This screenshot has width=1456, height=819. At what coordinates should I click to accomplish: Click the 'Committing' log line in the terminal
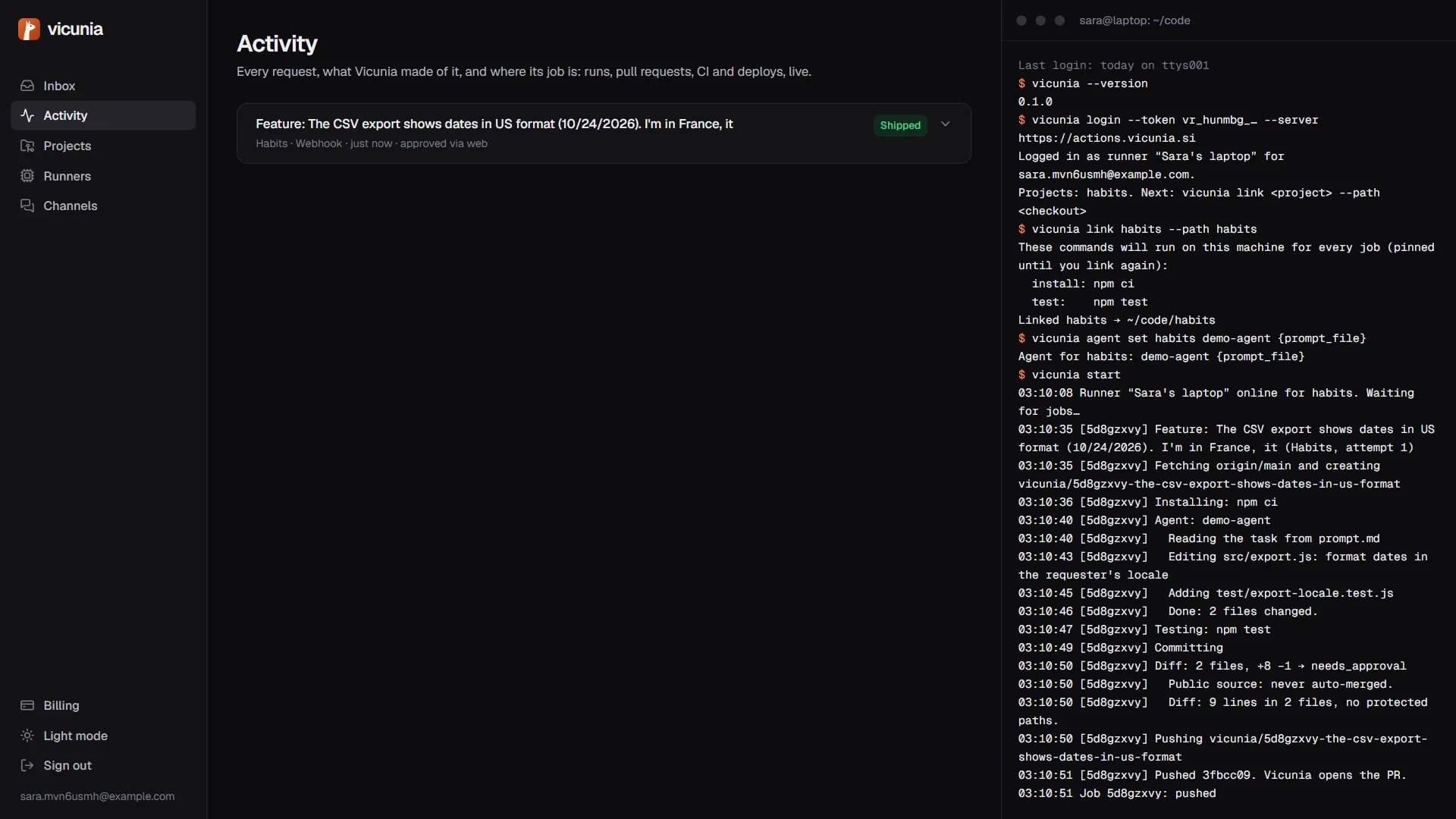(x=1121, y=648)
